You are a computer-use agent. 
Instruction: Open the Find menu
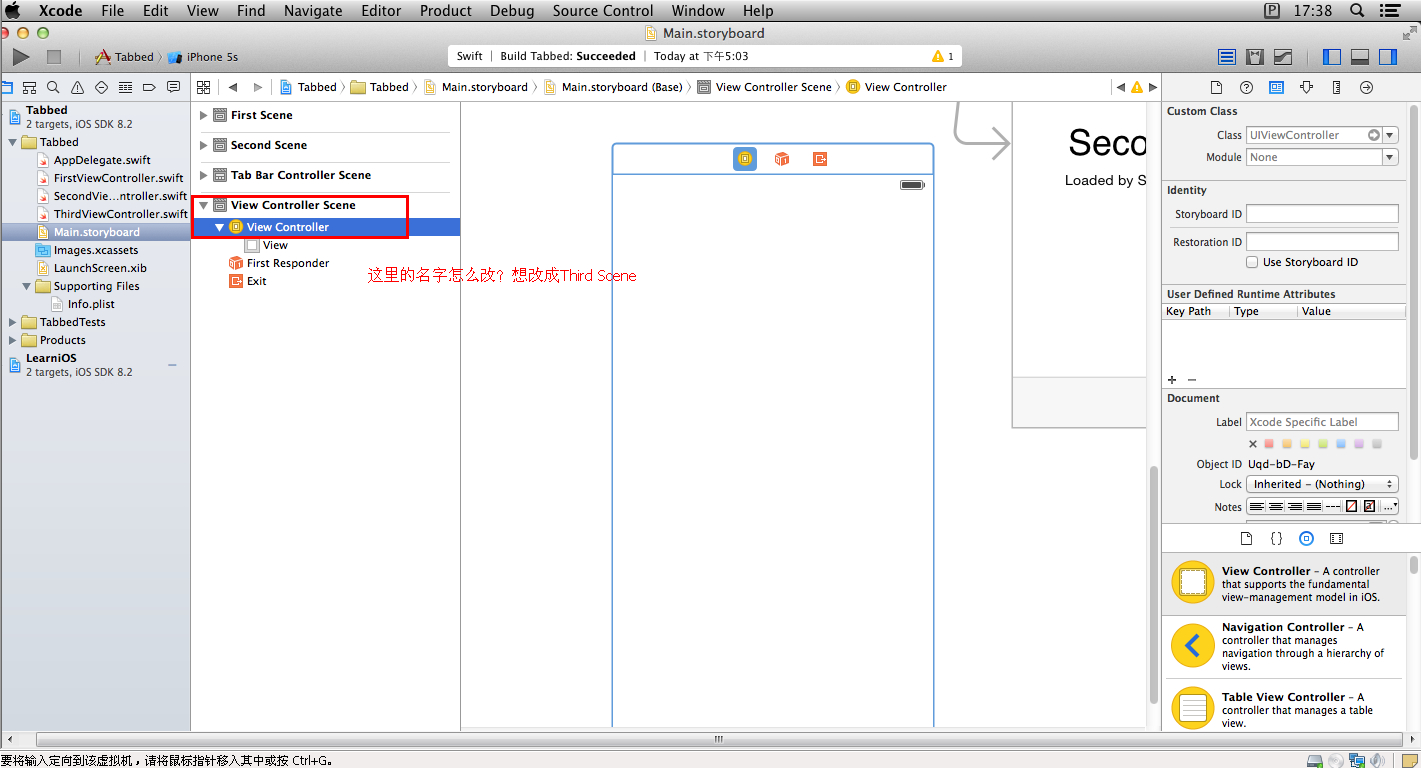point(251,11)
